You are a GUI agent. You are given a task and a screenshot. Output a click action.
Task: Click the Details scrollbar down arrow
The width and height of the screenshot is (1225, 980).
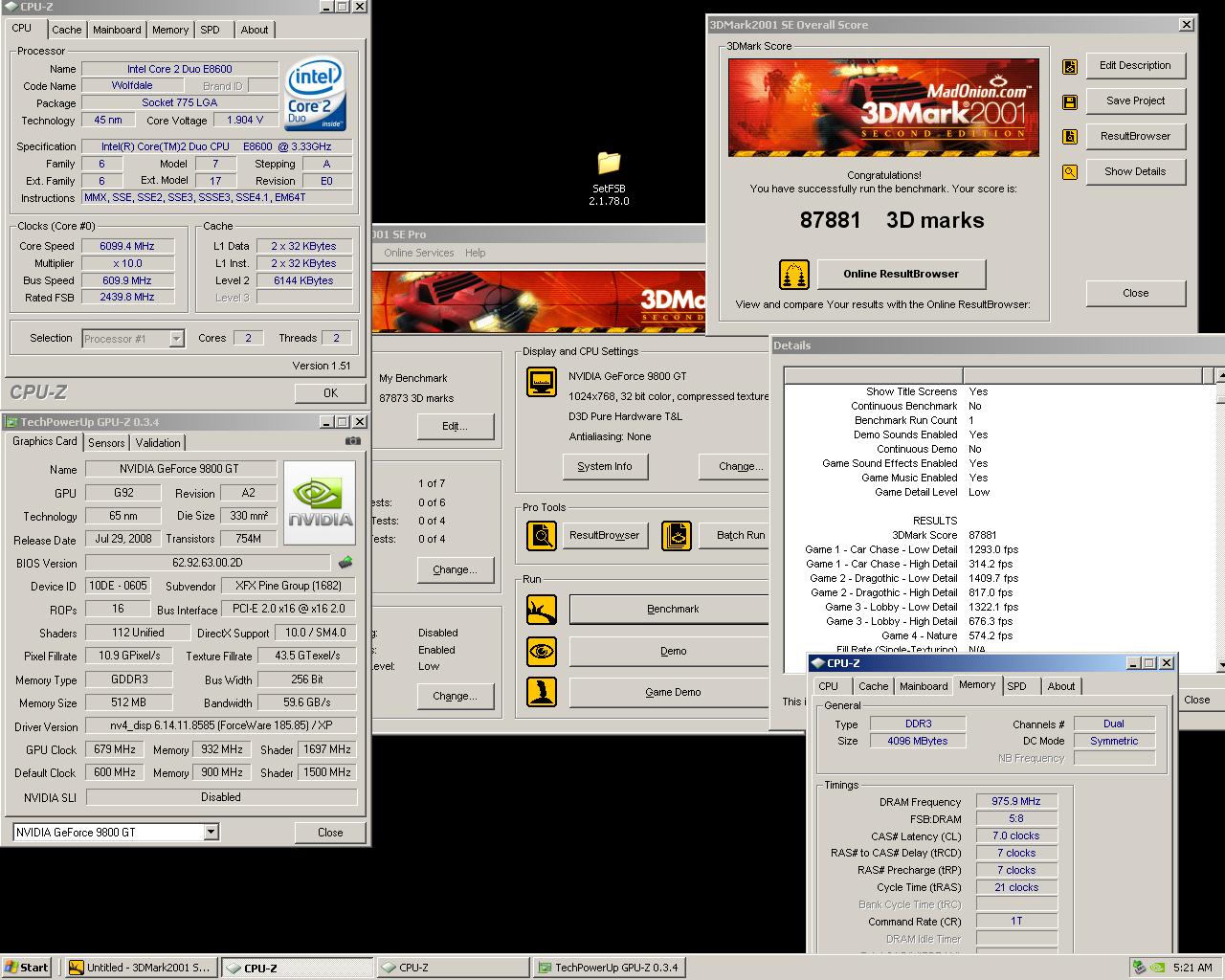coord(1220,664)
